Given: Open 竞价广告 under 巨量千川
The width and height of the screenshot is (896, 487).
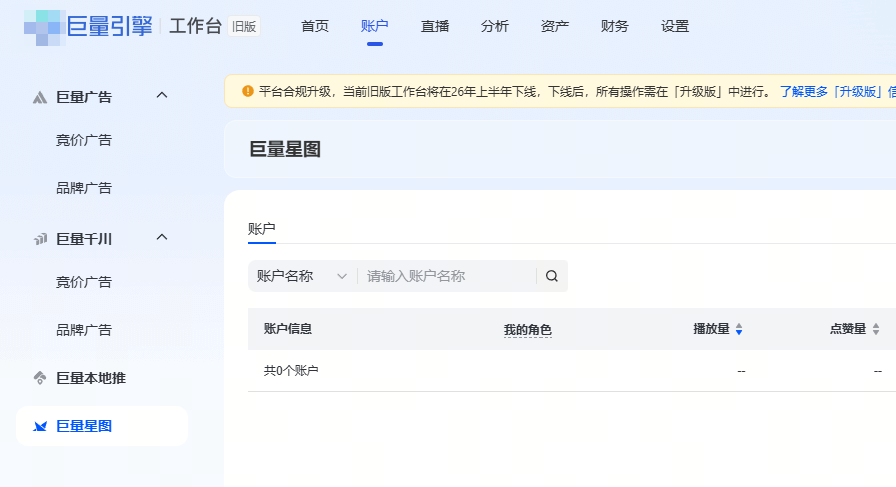Looking at the screenshot, I should (x=84, y=282).
